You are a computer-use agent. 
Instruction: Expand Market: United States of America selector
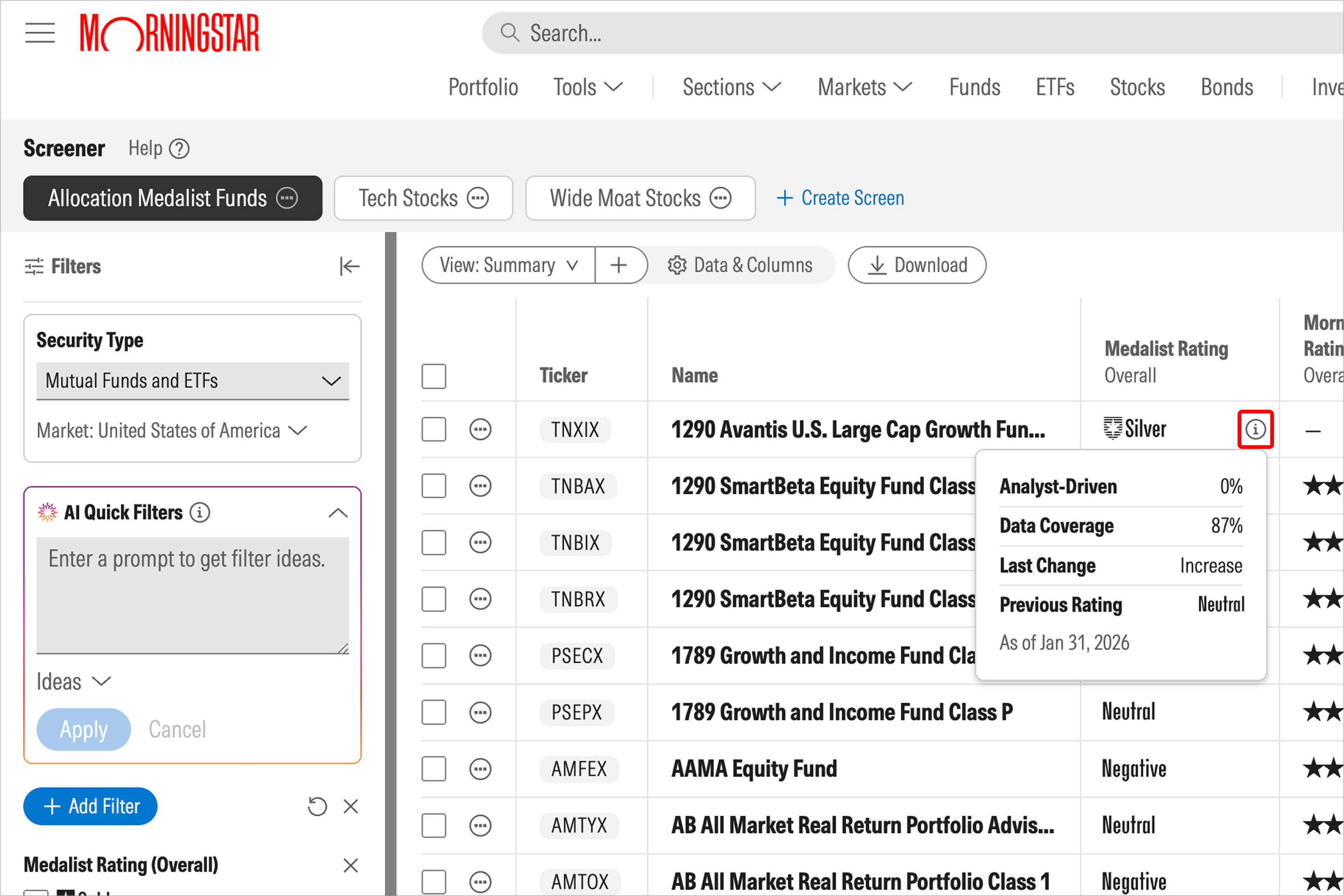pos(172,431)
